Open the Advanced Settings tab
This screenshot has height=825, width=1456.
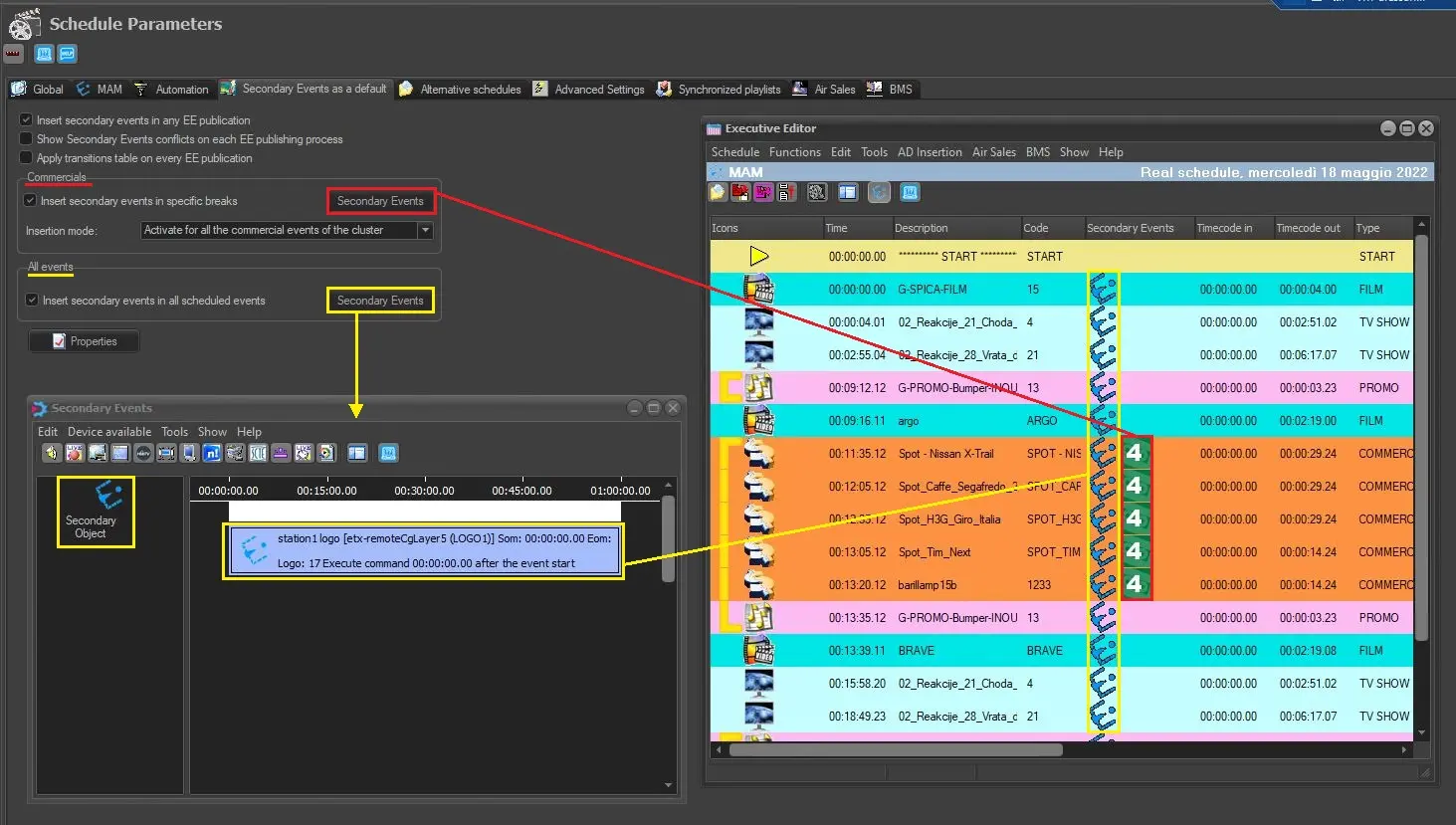(590, 89)
